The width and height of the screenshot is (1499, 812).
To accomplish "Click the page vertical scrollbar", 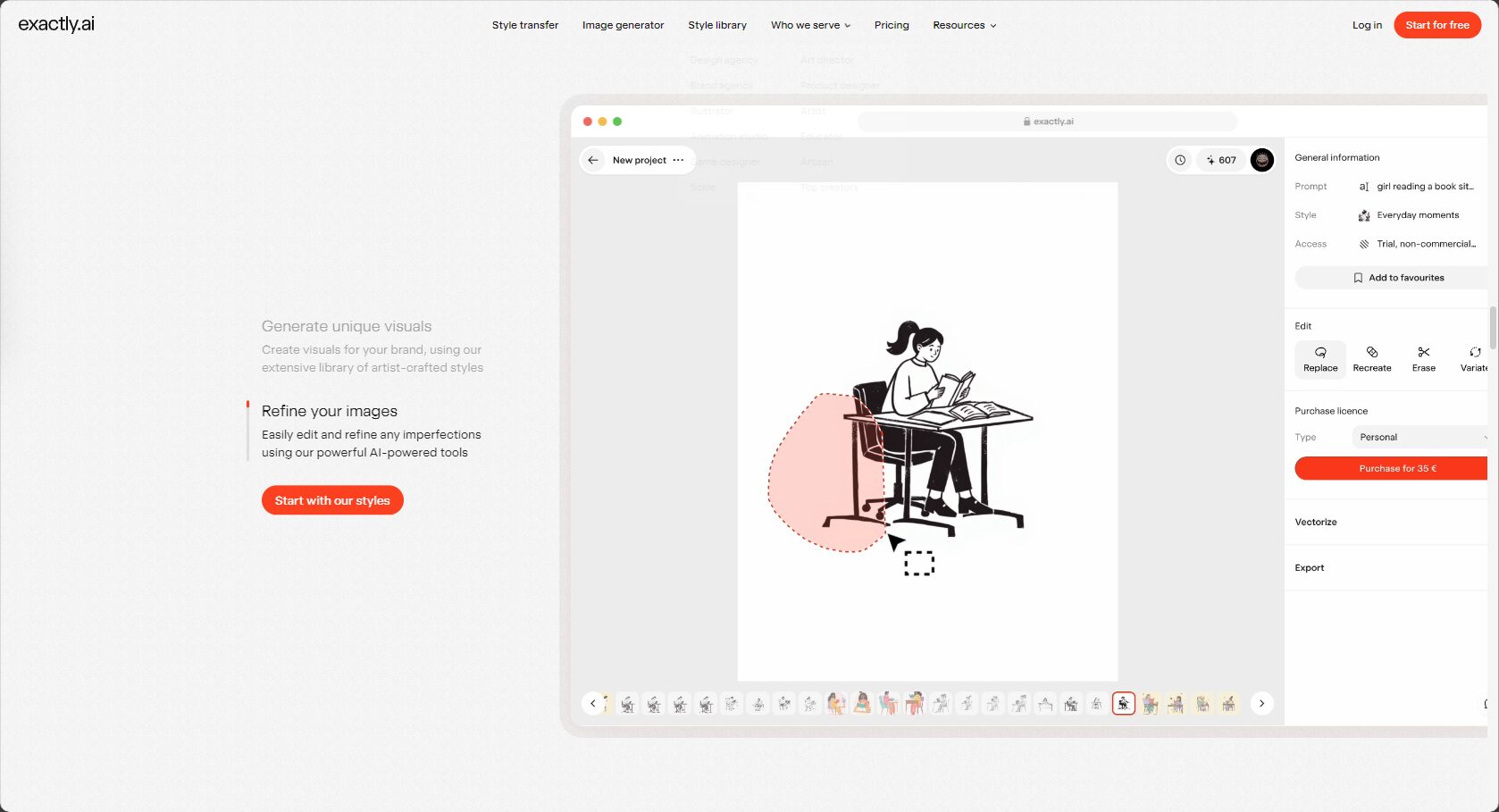I will click(x=1493, y=328).
